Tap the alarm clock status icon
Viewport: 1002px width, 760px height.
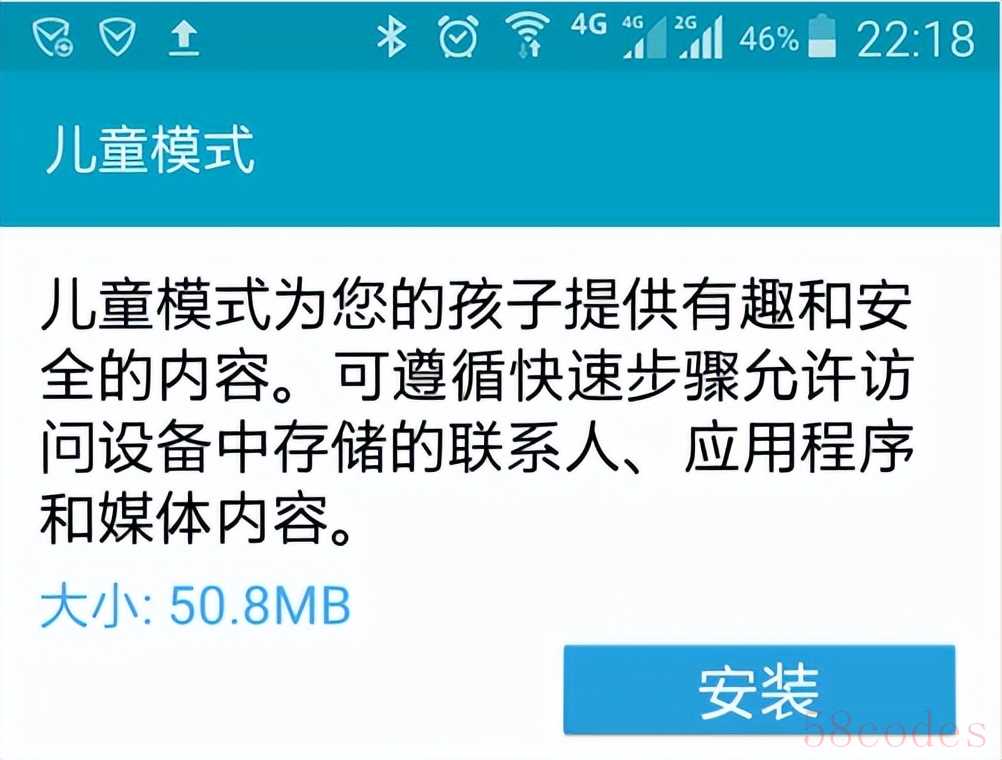(x=458, y=36)
